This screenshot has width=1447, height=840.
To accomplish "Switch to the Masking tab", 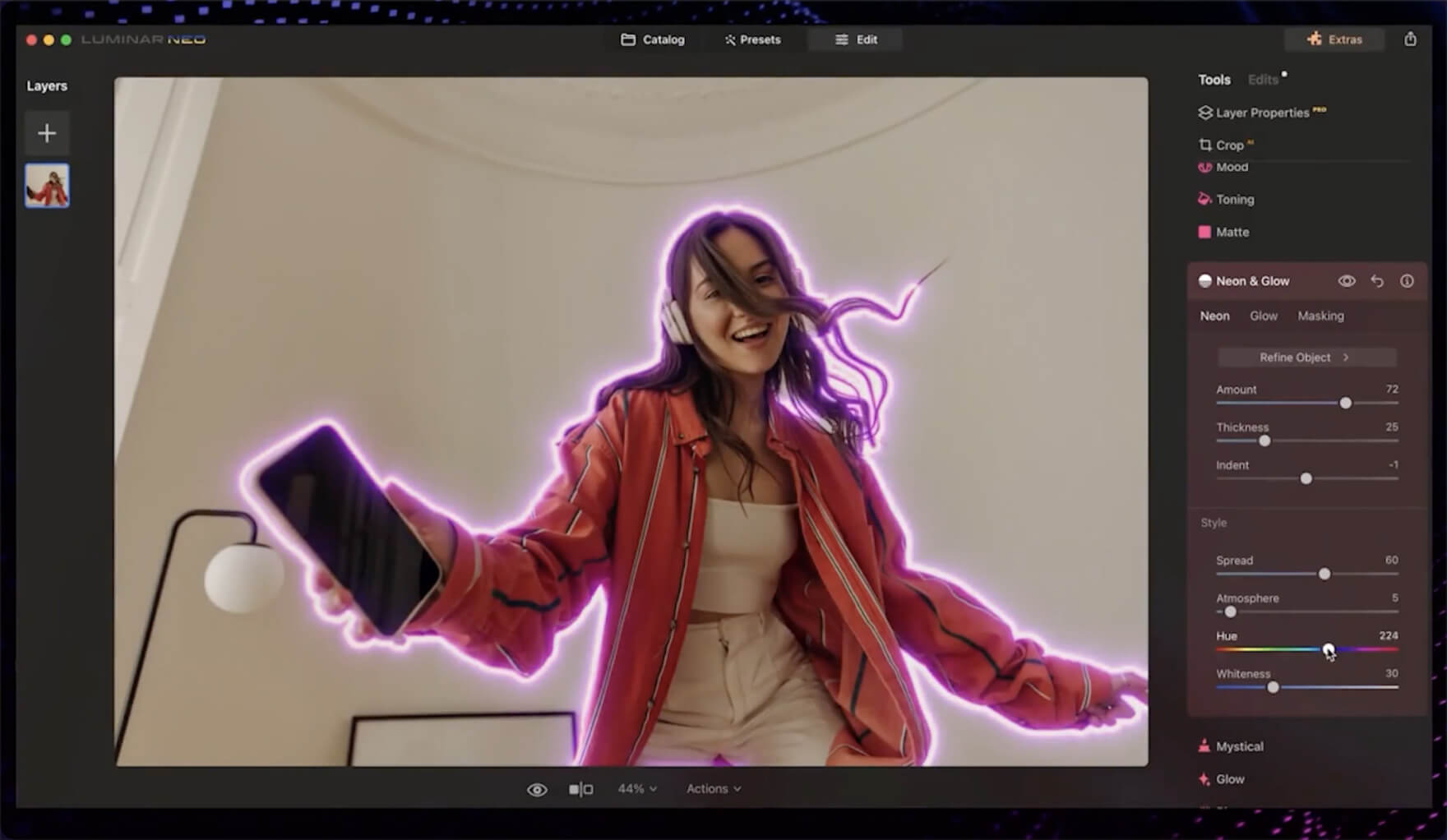I will 1320,316.
